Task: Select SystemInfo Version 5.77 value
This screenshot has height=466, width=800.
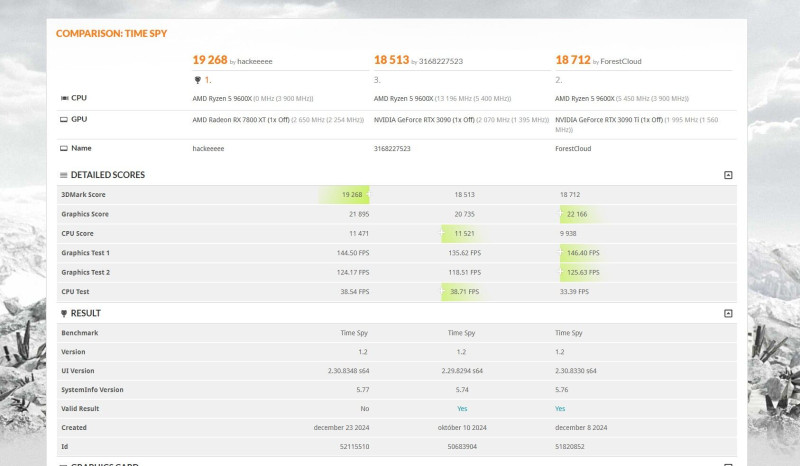Action: coord(363,390)
